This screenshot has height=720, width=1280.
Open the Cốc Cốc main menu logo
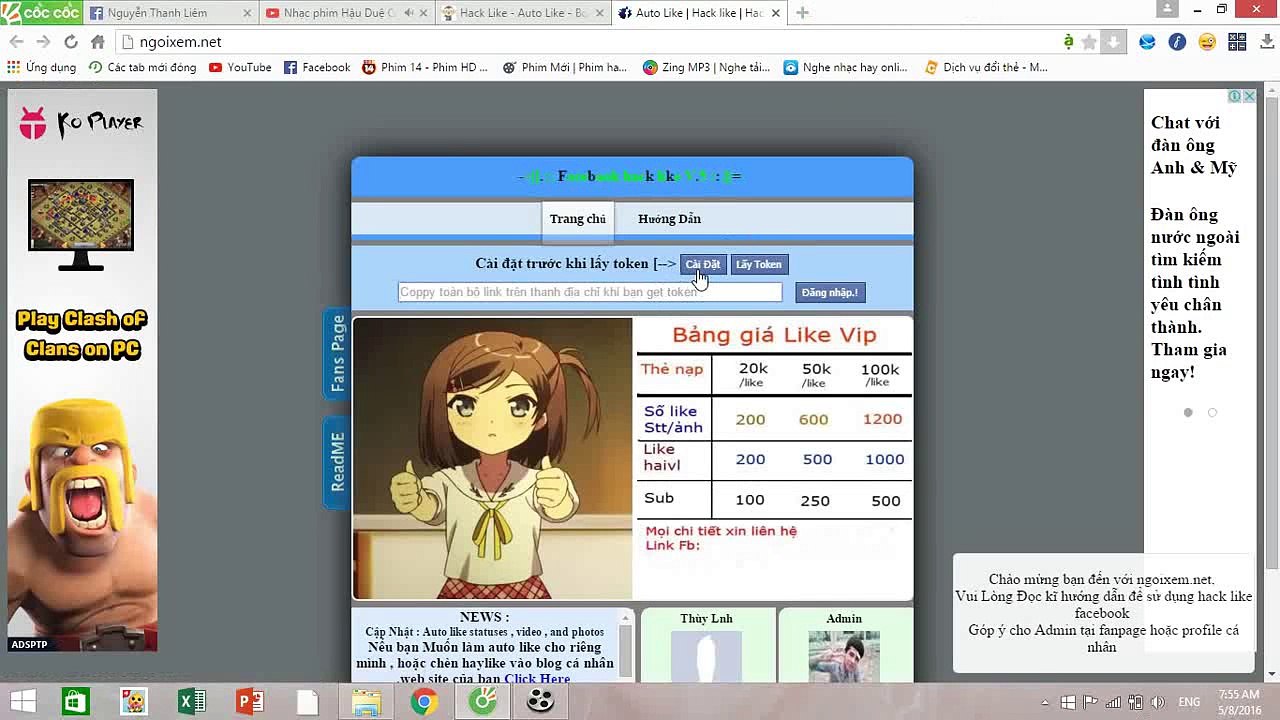click(41, 12)
